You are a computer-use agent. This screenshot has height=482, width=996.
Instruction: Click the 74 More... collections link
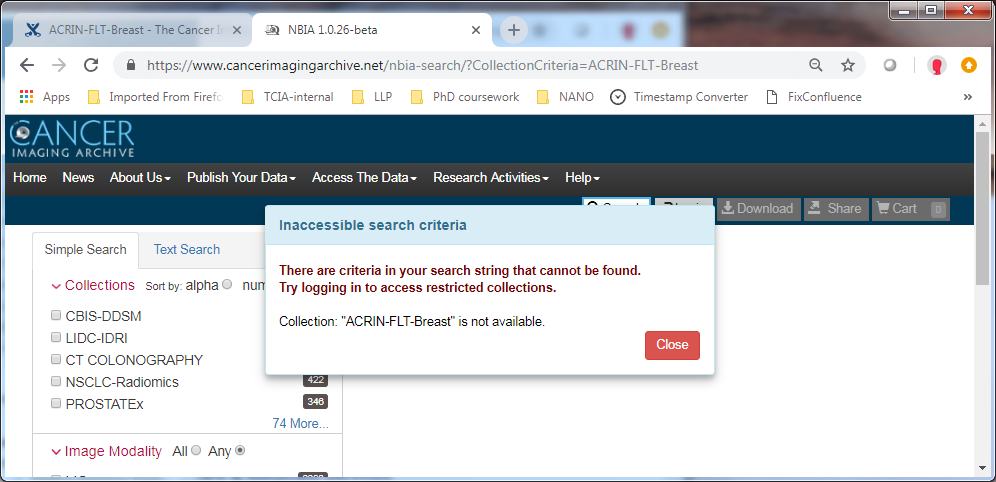(x=300, y=424)
